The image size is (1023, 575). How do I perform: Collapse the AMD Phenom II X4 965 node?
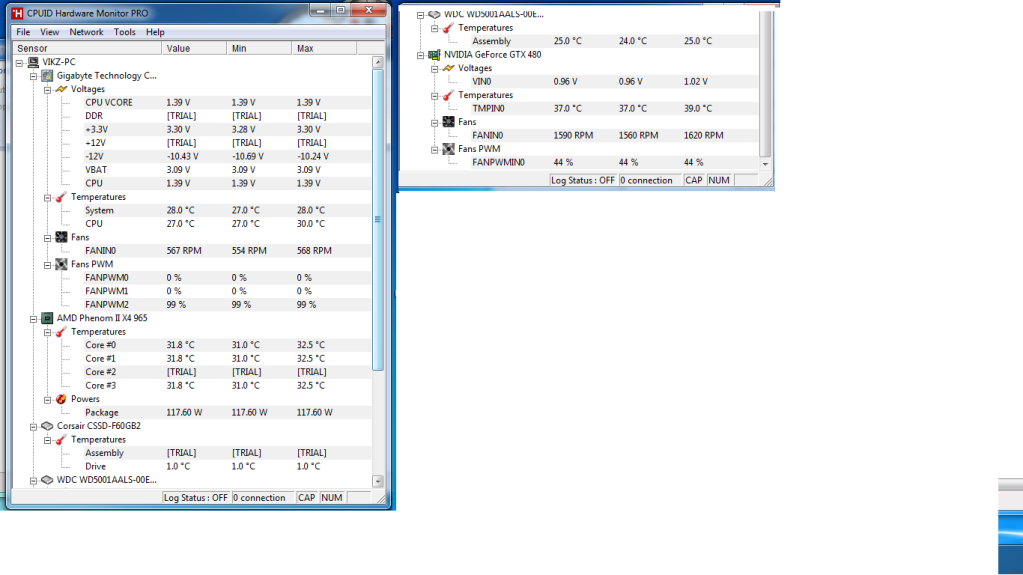(x=34, y=318)
